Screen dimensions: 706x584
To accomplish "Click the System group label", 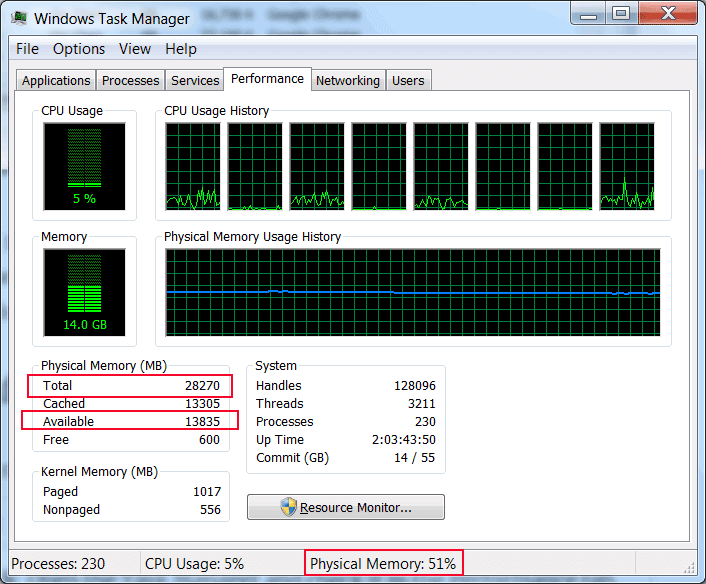I will pos(276,366).
